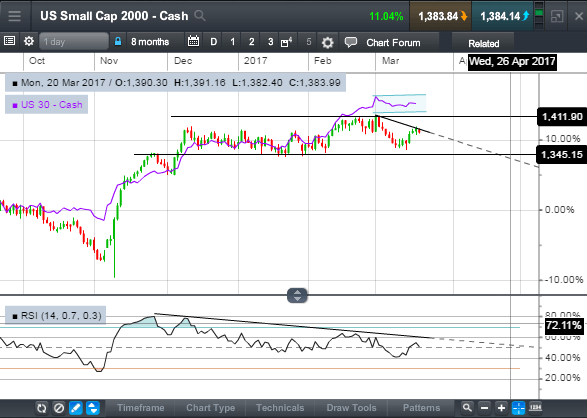This screenshot has height=418, width=587.
Task: Click the 10.00% label on price axis
Action: 563,139
